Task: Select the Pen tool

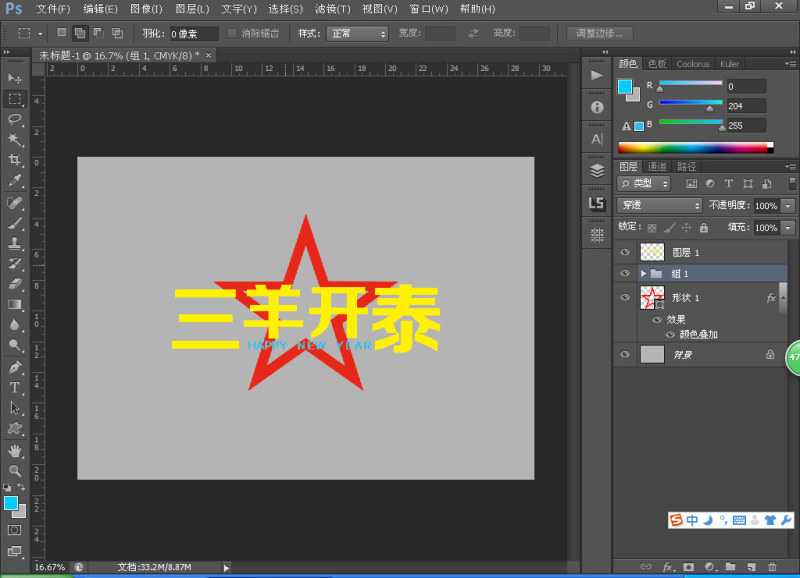Action: coord(15,367)
